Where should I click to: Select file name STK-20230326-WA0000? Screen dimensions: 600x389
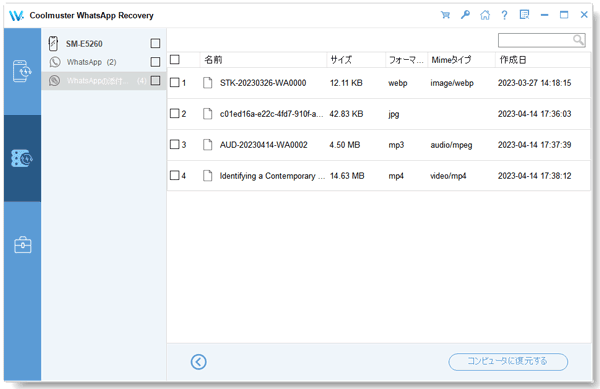pos(263,83)
